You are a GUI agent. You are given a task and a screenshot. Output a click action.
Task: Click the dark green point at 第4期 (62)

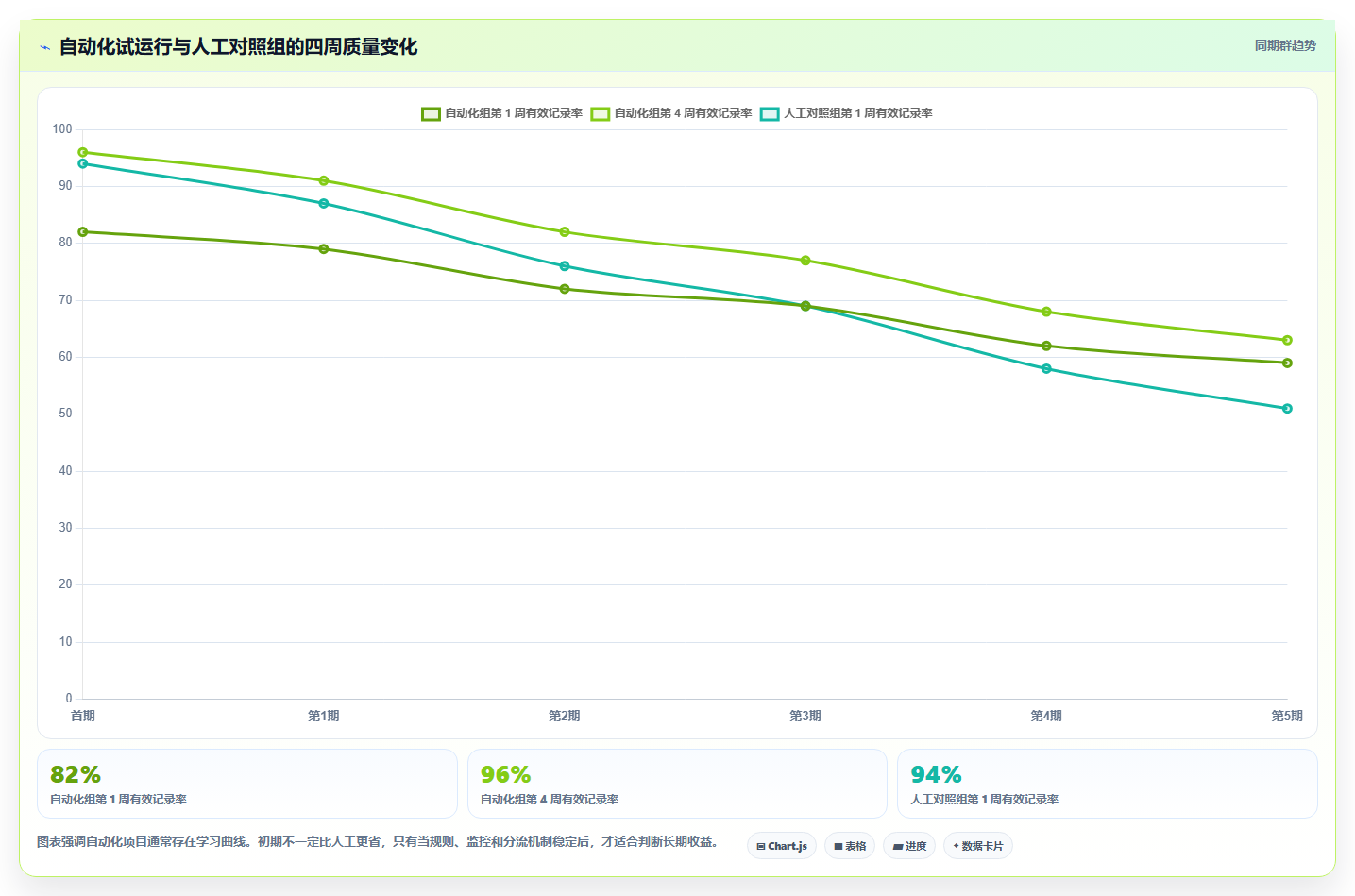[x=1046, y=346]
